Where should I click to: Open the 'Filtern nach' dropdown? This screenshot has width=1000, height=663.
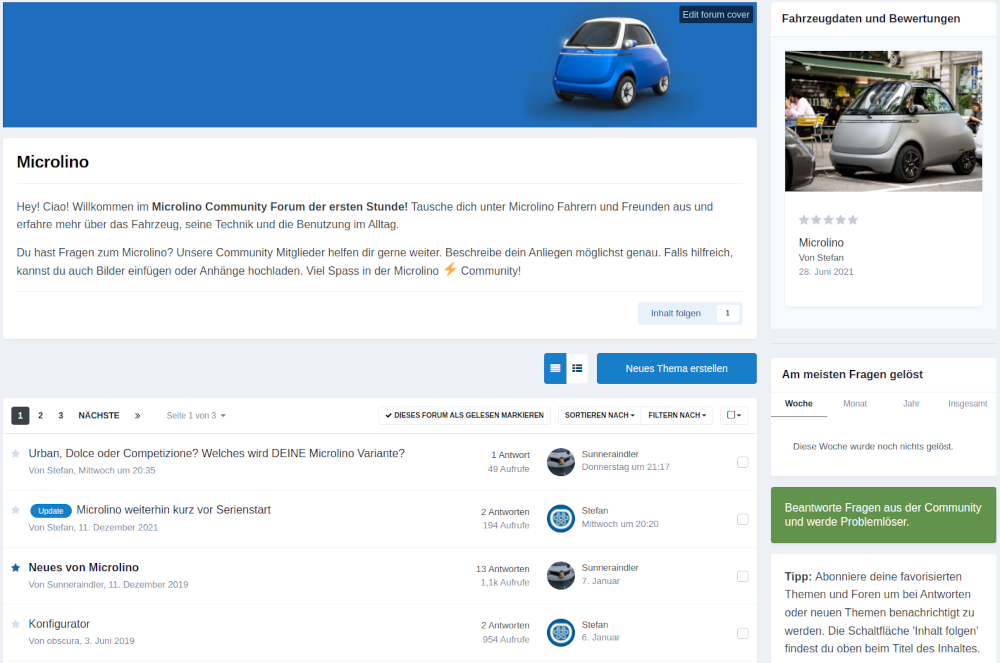677,415
